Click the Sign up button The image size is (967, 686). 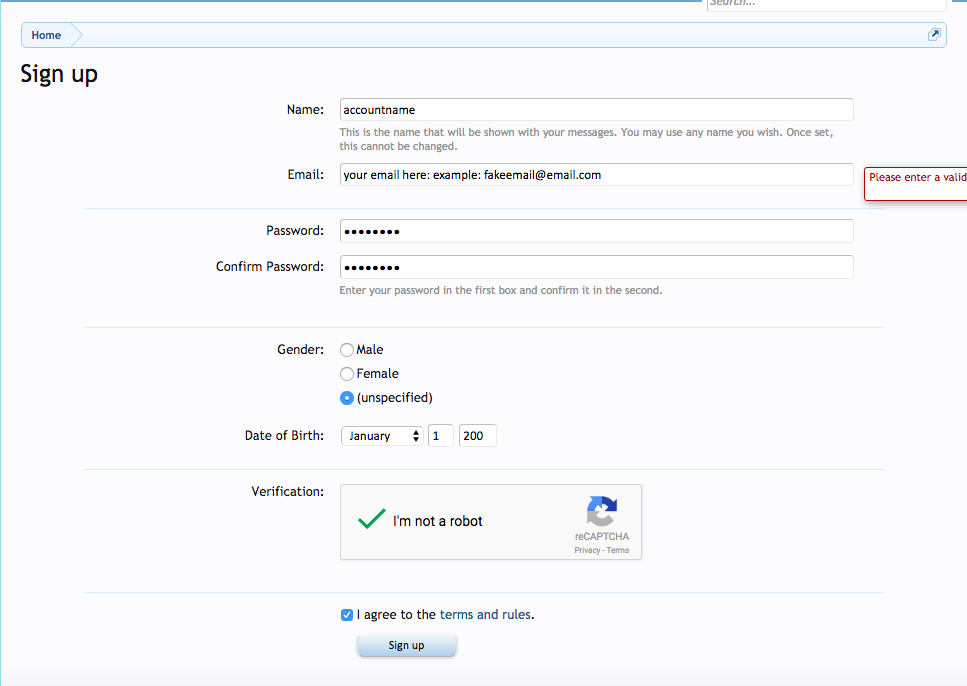(x=406, y=645)
